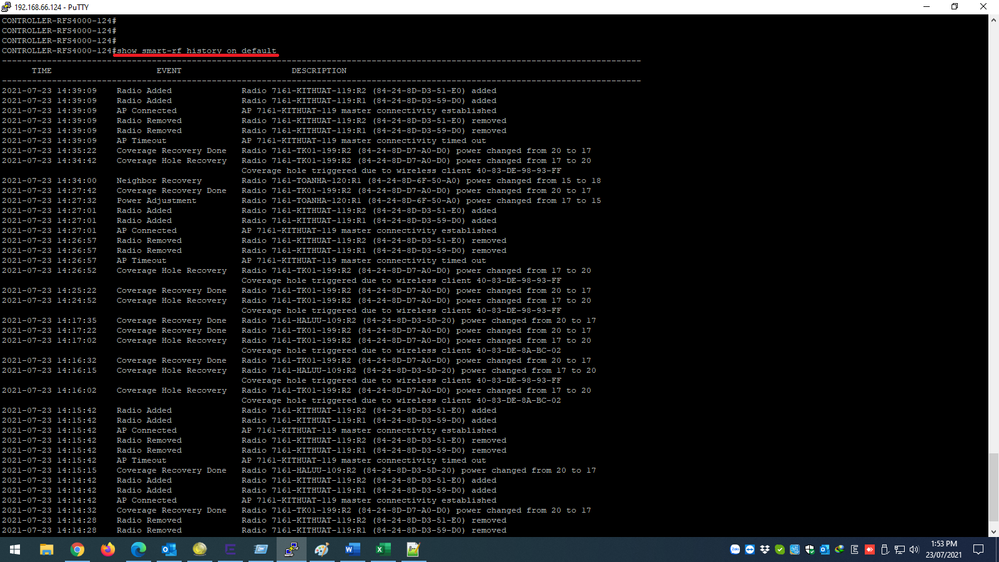Click the volume speaker tray icon
This screenshot has width=999, height=562.
[914, 549]
